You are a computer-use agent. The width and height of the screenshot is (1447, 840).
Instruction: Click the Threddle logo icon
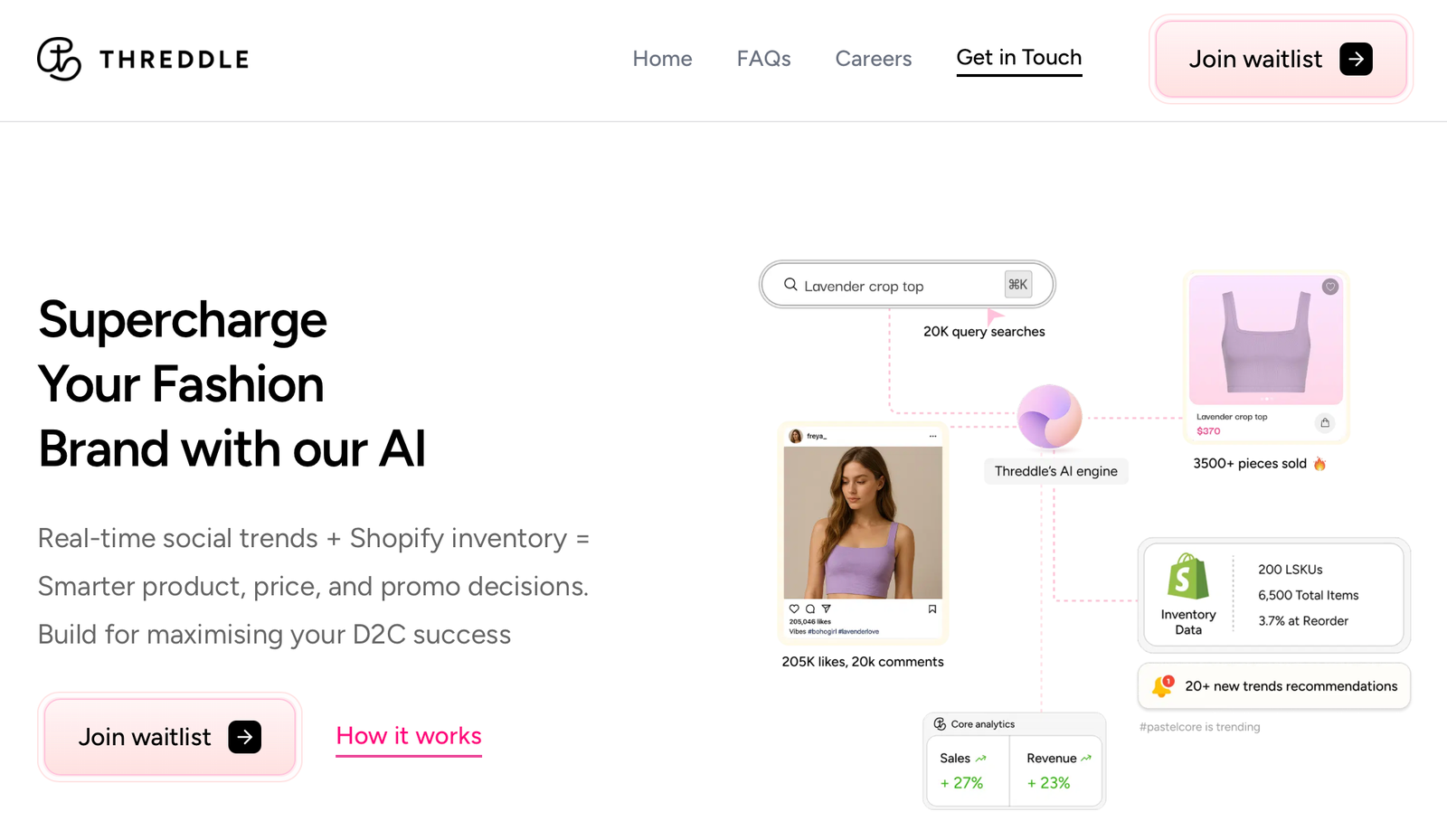[59, 59]
